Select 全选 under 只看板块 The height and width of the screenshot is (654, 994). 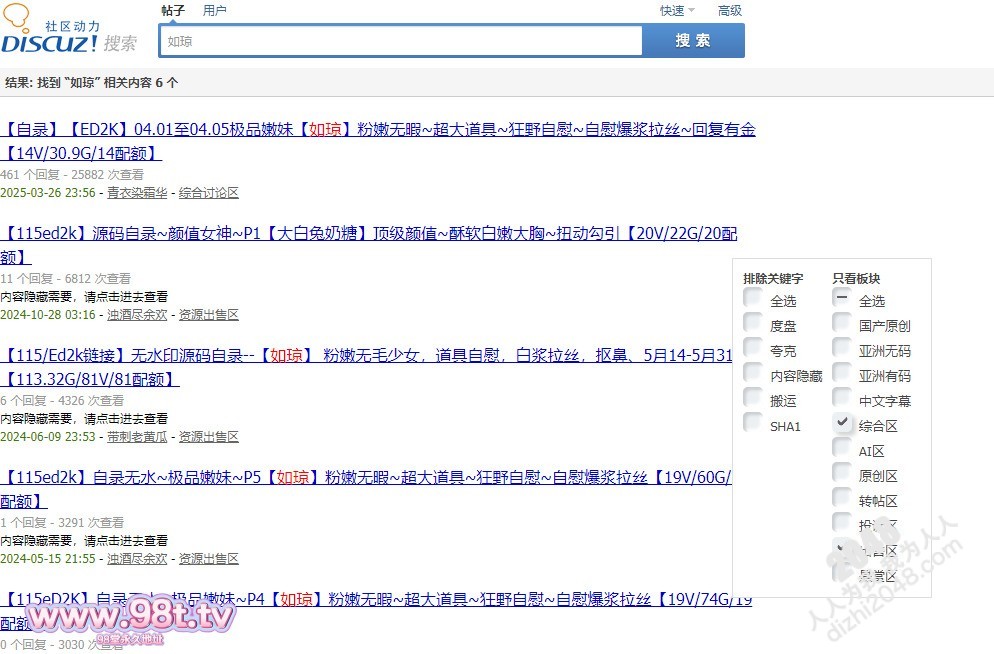click(842, 299)
